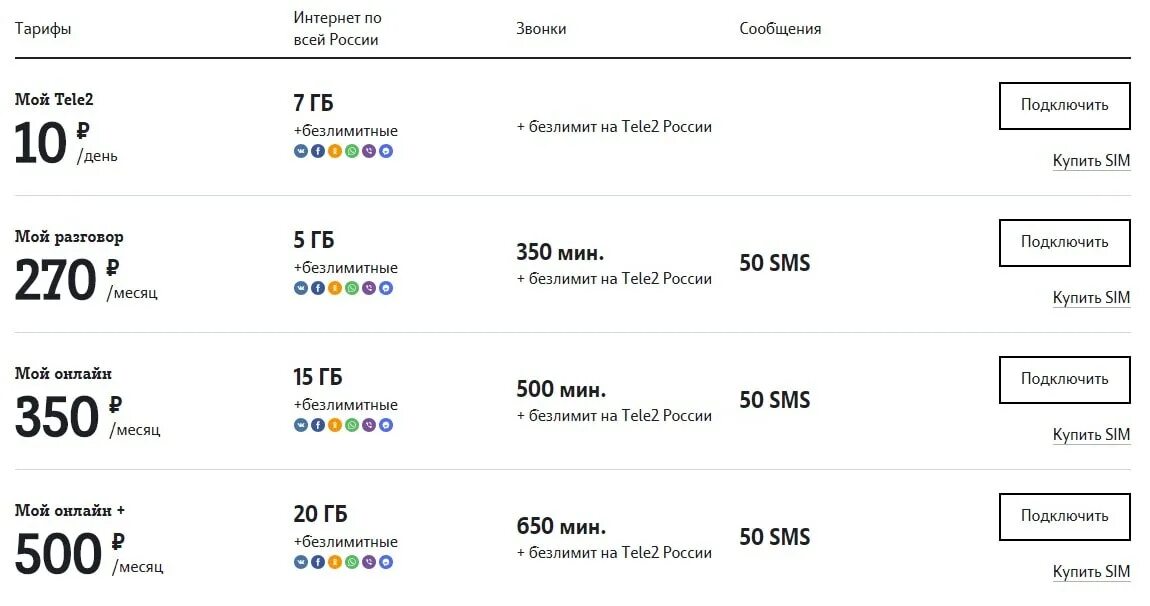
Task: Click Odnoklassniki icon in Мой онлайн row
Action: (x=334, y=426)
